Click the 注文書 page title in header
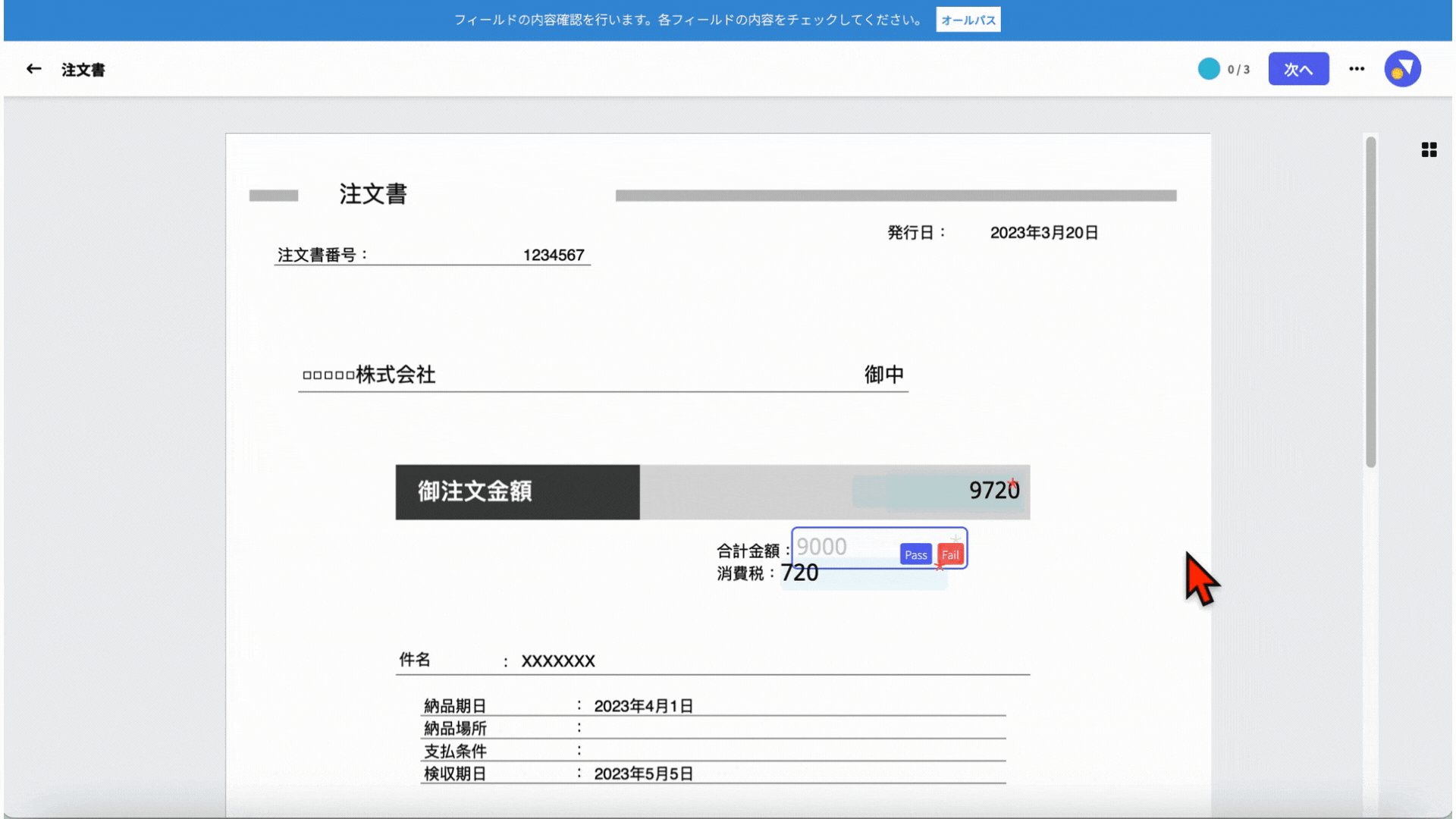The height and width of the screenshot is (819, 1456). pyautogui.click(x=83, y=70)
